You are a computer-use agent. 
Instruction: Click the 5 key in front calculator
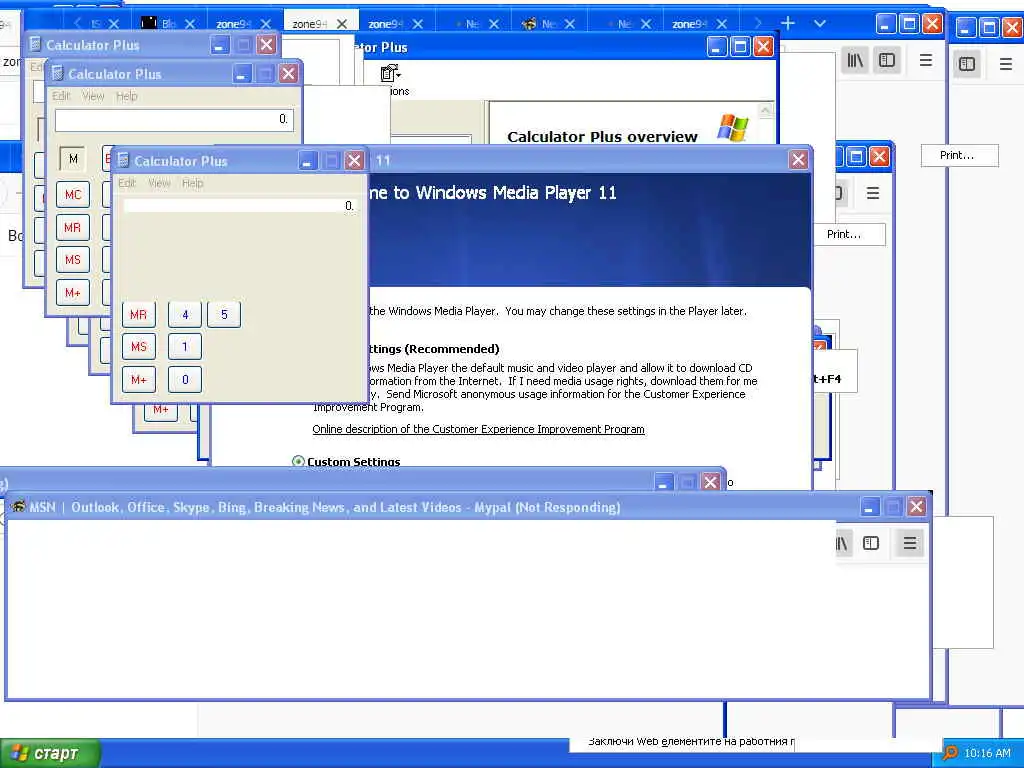tap(224, 315)
